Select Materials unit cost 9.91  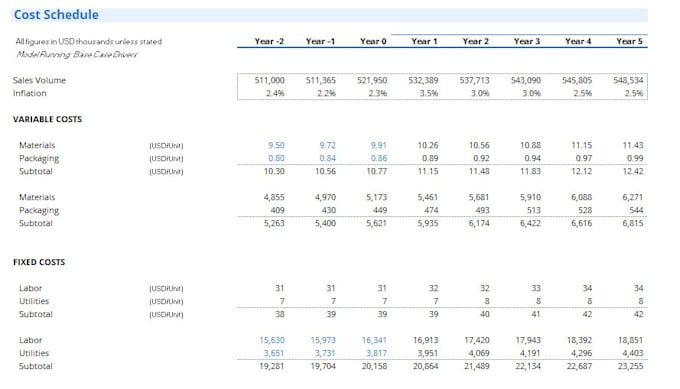[379, 145]
